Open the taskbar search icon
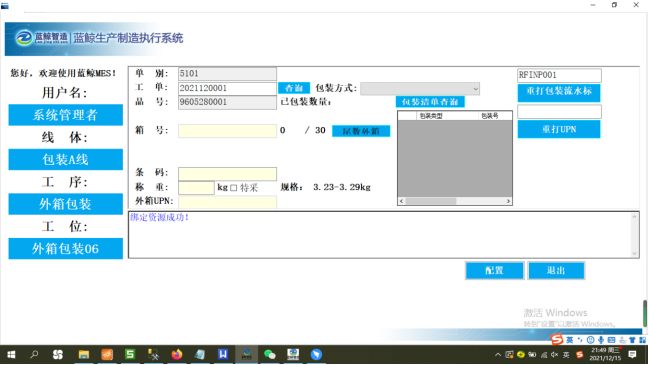649x365 pixels. (34, 355)
